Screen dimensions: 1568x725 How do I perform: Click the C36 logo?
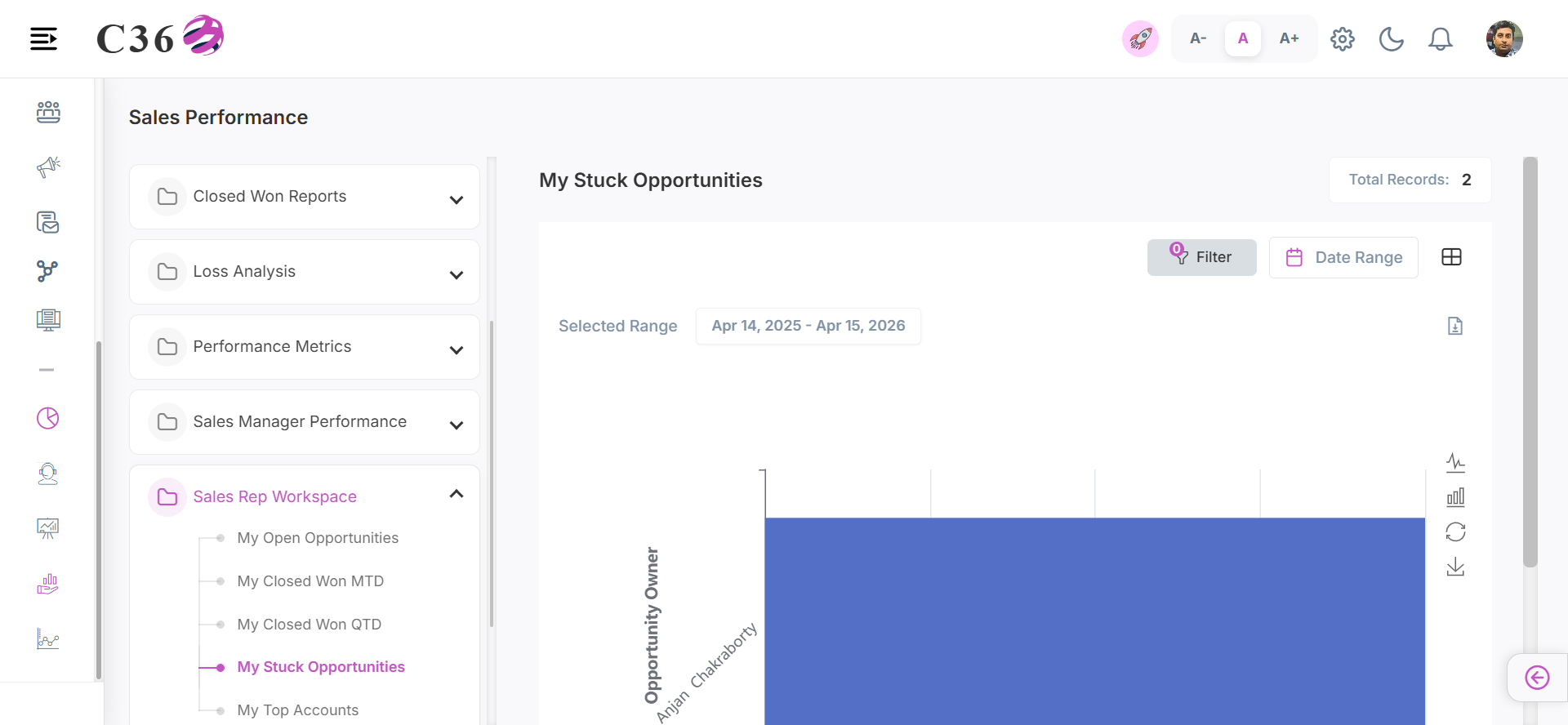click(x=160, y=37)
